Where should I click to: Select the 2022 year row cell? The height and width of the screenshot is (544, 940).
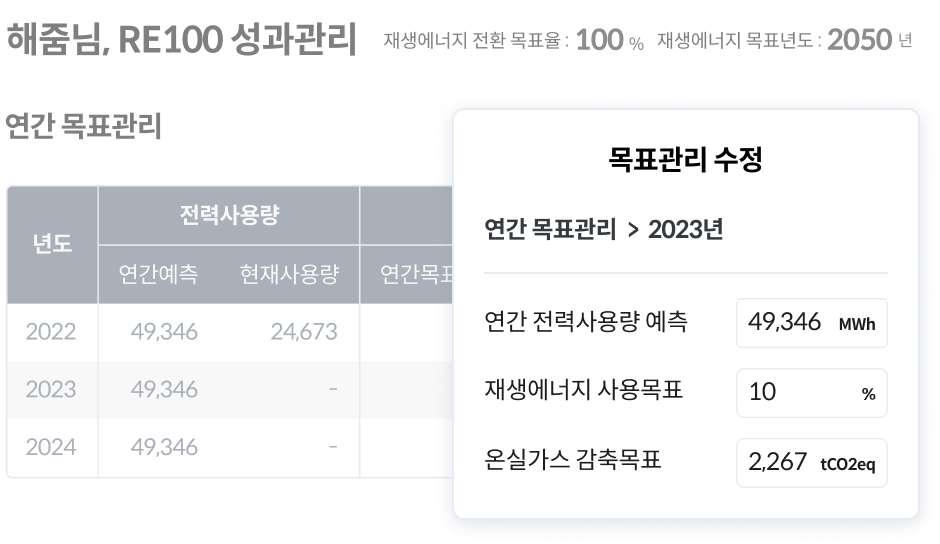pos(51,332)
